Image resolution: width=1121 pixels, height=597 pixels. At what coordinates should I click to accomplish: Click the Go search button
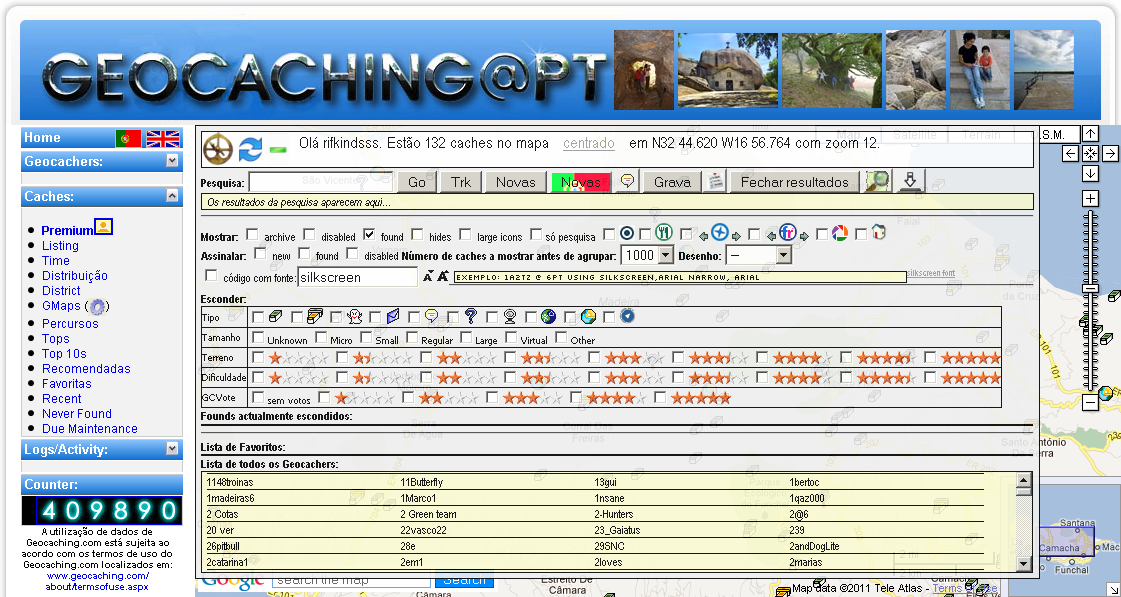(416, 182)
